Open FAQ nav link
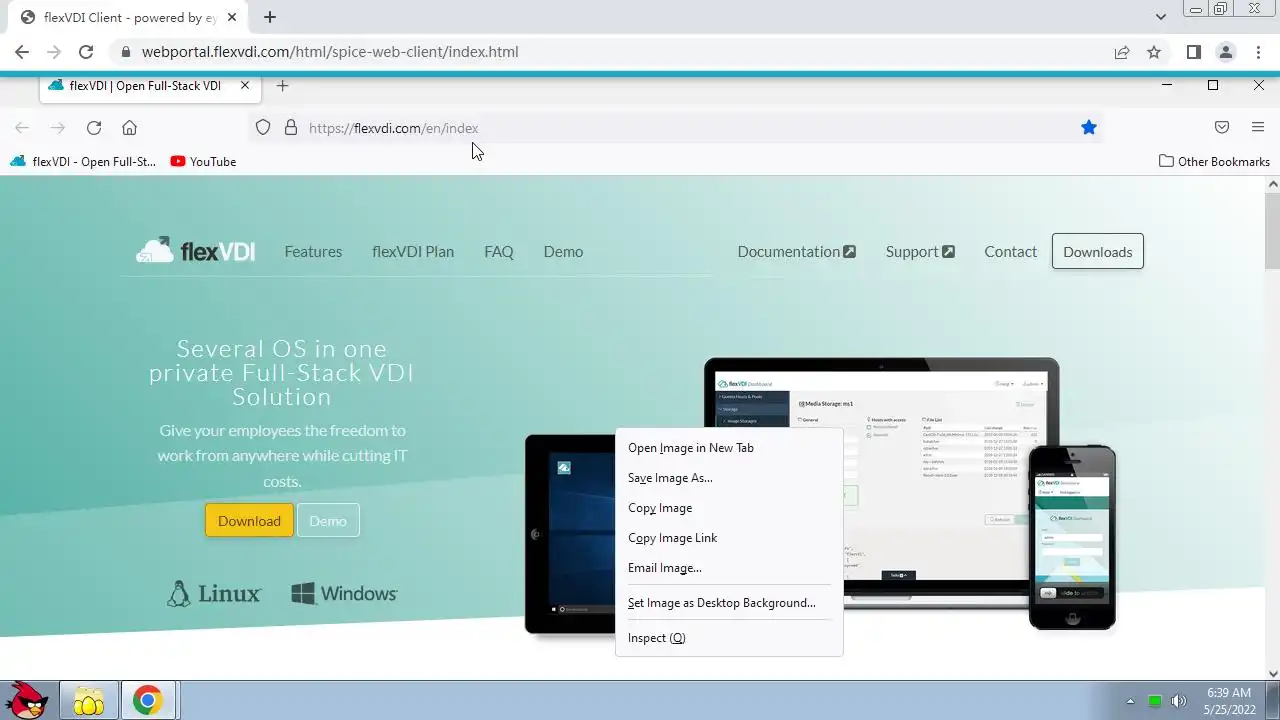1280x720 pixels. tap(499, 252)
